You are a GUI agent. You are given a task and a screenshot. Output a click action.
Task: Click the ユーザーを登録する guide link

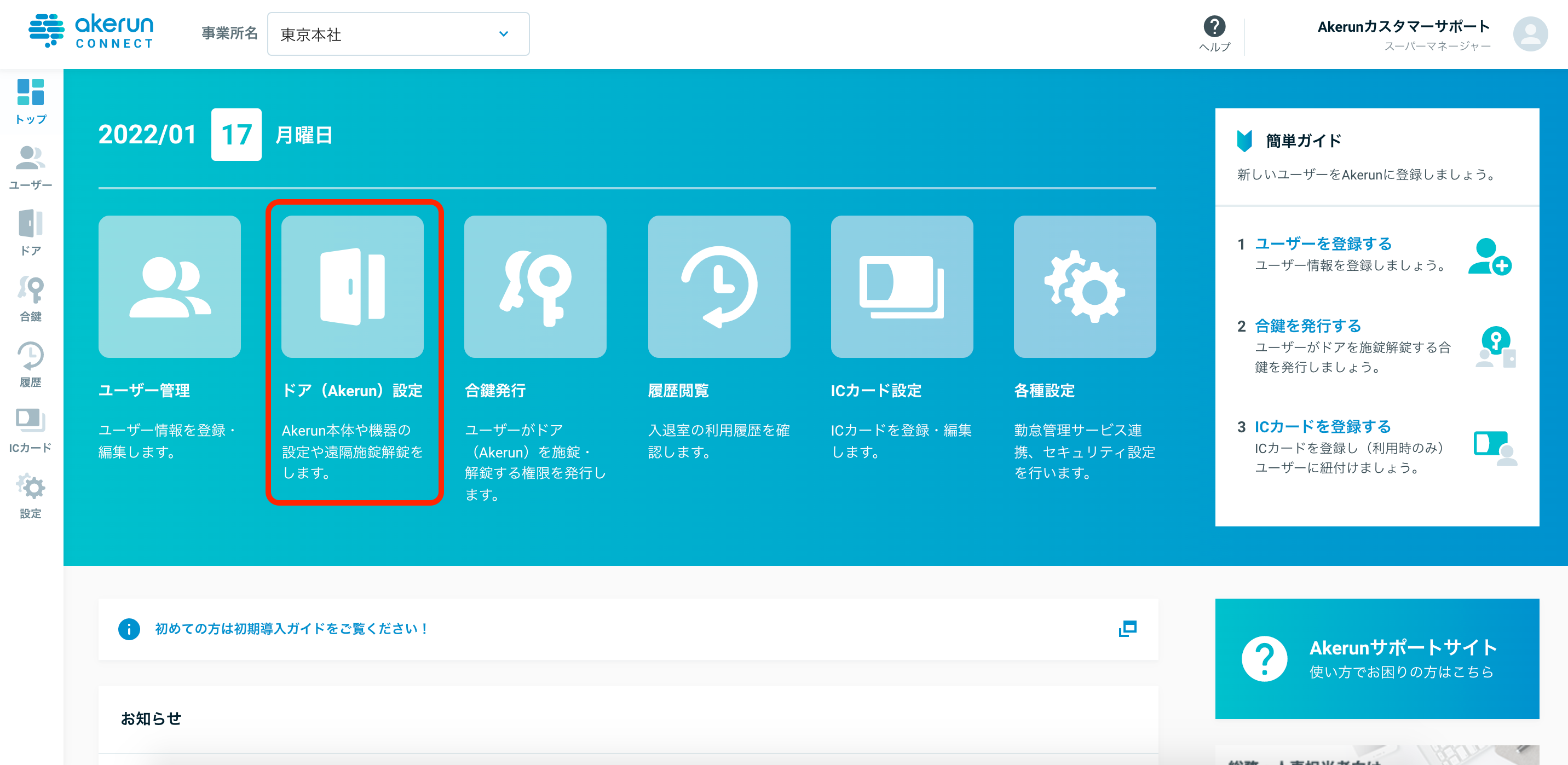pyautogui.click(x=1323, y=244)
